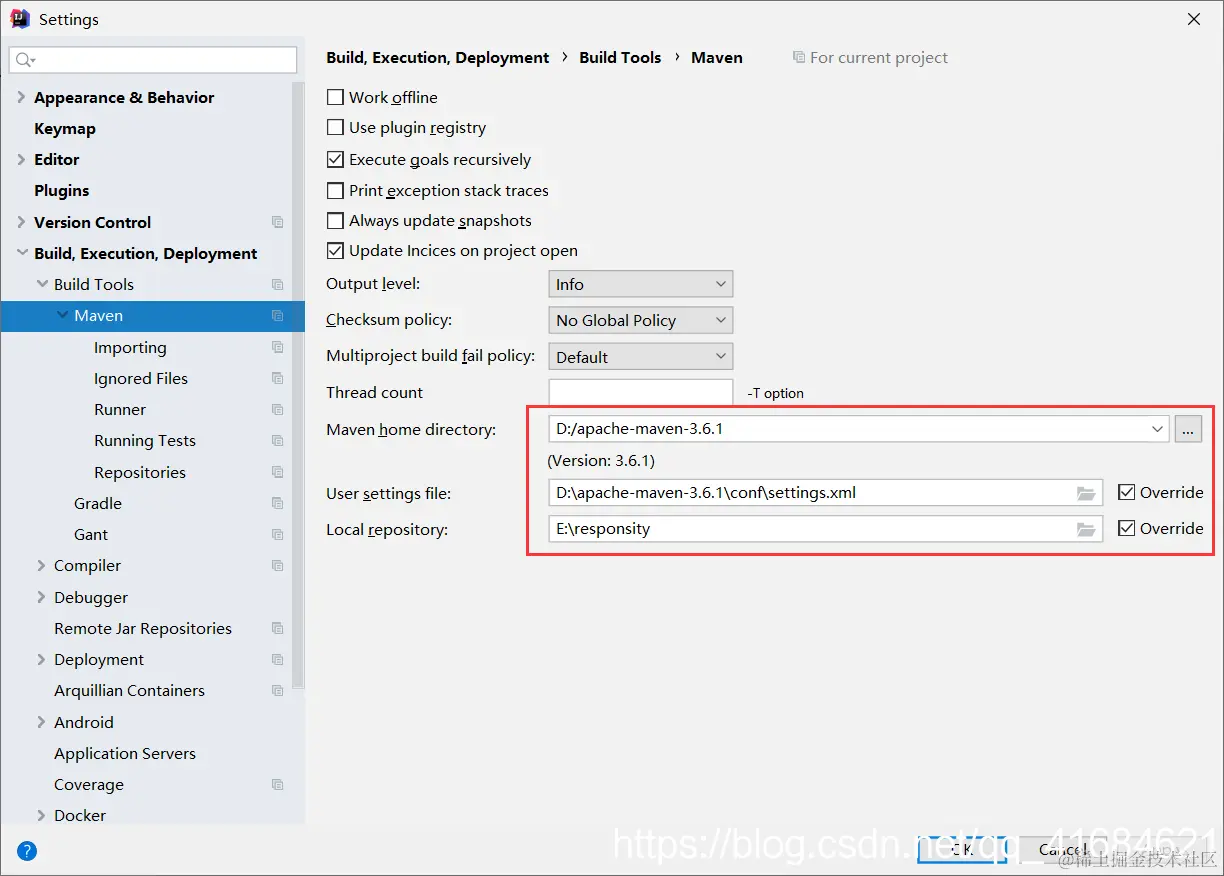Click the project-level icon on the Maven row
Screen dimensions: 1224x876
278,316
